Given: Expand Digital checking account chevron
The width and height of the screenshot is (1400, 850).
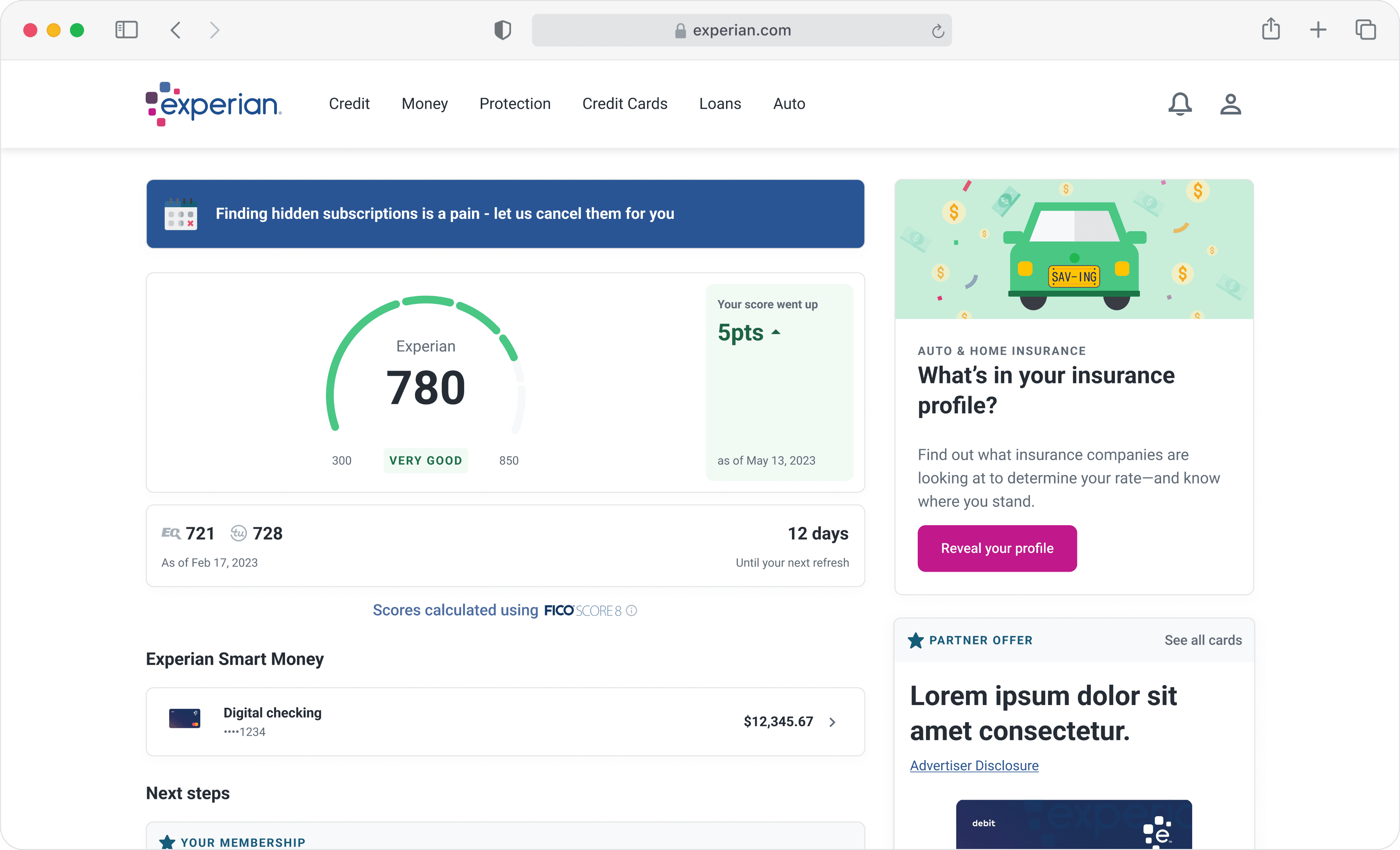Looking at the screenshot, I should pos(832,722).
